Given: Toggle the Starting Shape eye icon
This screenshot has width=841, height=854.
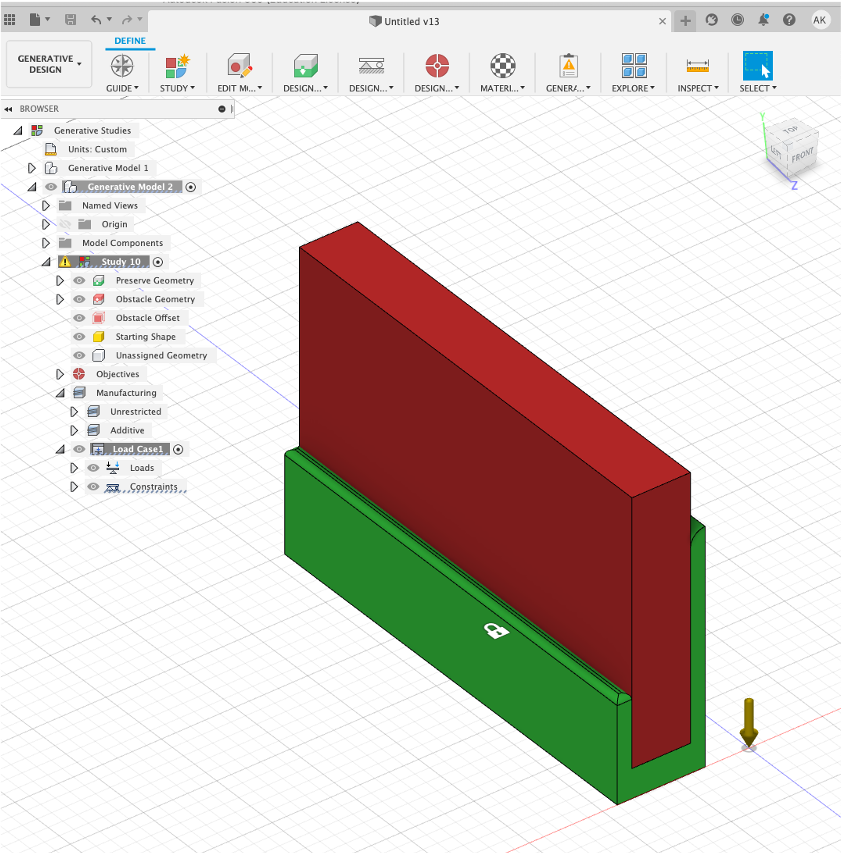Looking at the screenshot, I should coord(80,337).
